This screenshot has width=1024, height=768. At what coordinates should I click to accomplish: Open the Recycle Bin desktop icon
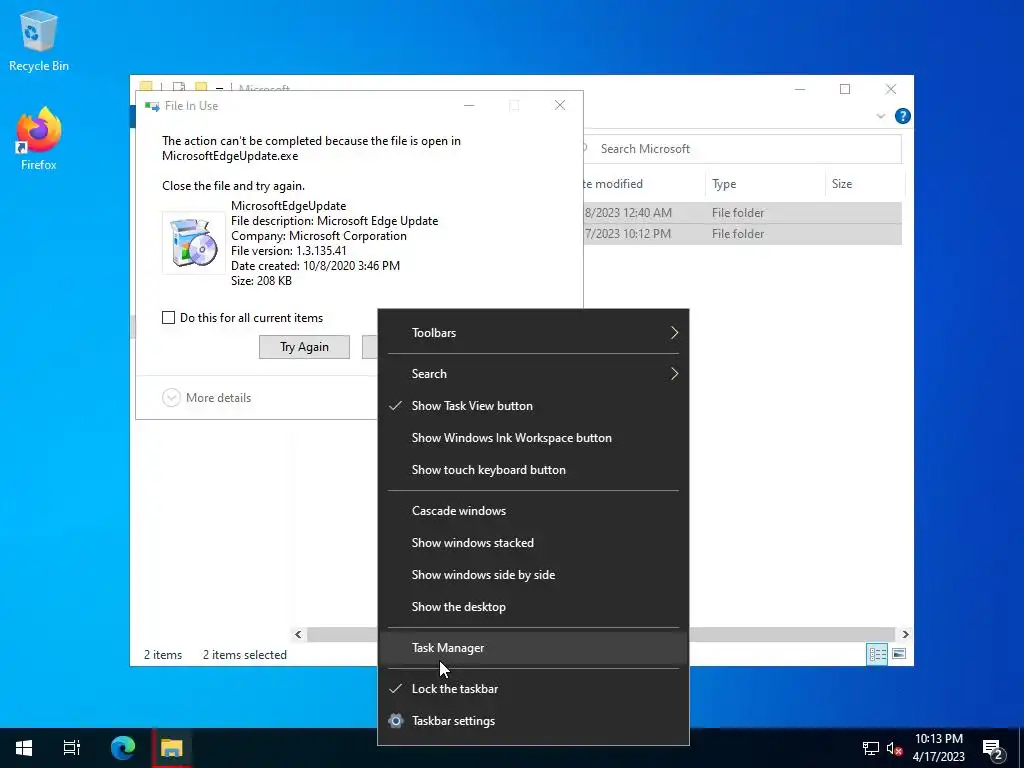coord(39,40)
